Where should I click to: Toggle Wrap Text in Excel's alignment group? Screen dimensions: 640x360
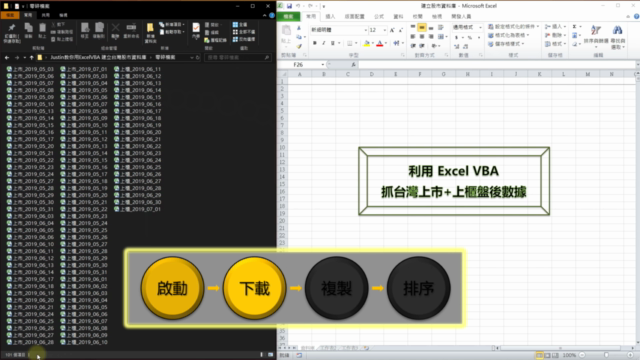click(x=440, y=27)
